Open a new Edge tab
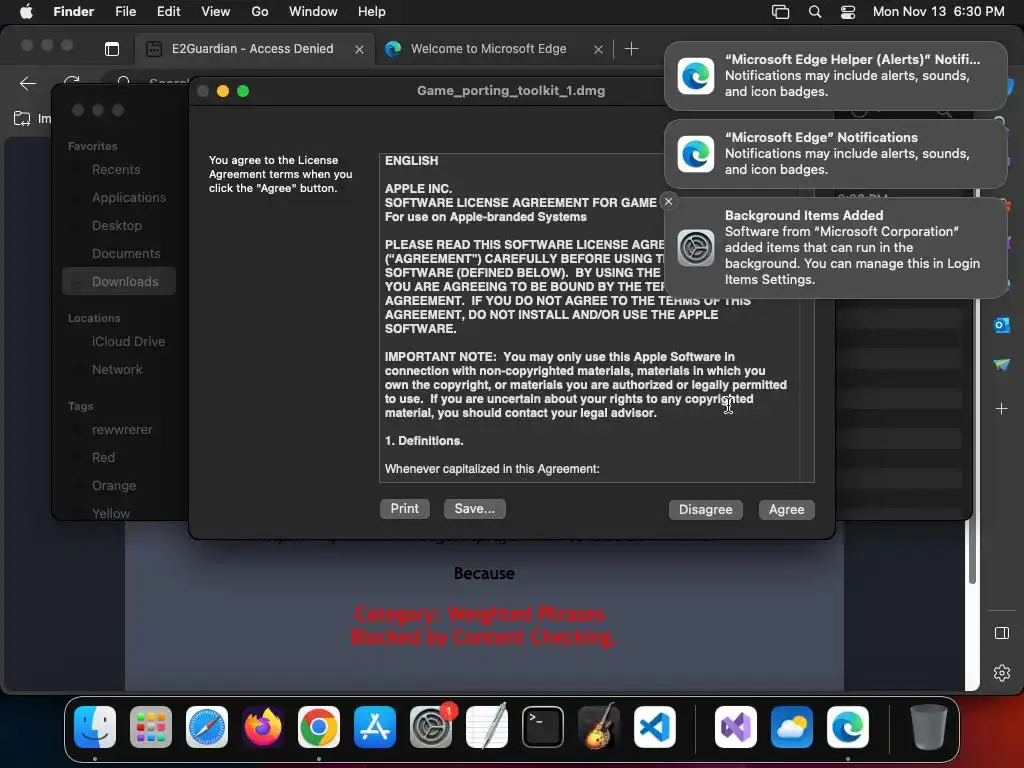Viewport: 1024px width, 768px height. (x=631, y=49)
